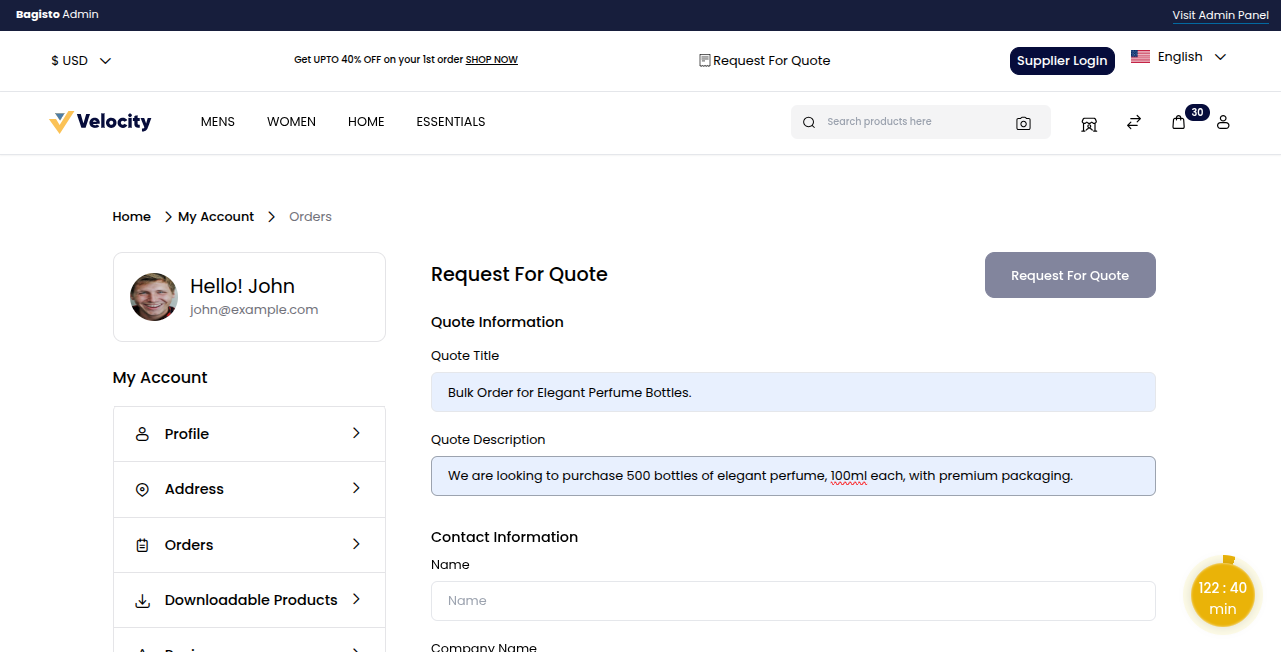Follow the SHOP NOW link
Image resolution: width=1281 pixels, height=652 pixels.
click(491, 60)
